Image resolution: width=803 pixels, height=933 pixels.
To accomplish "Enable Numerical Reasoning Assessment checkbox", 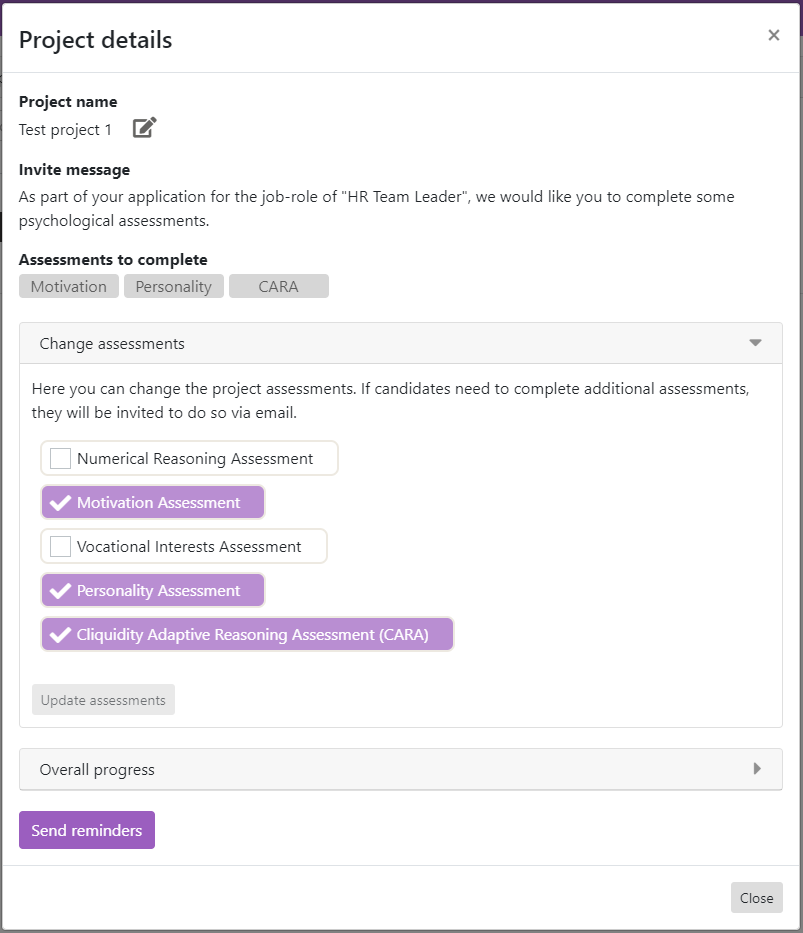I will 61,459.
